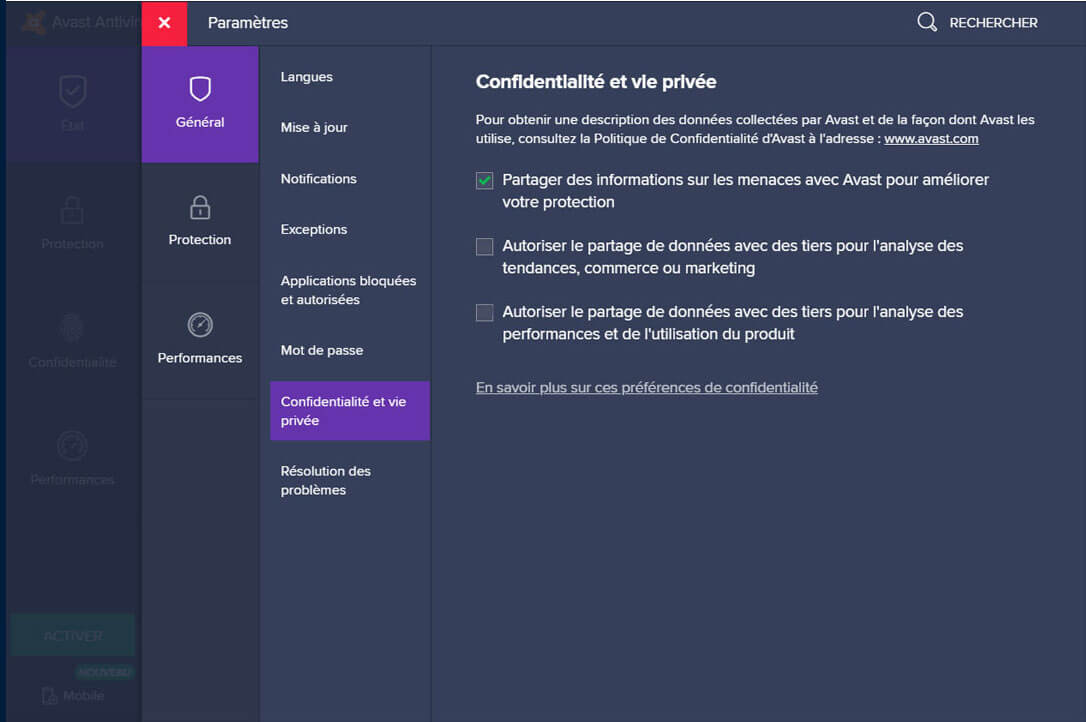
Task: Open the Mobile item in main sidebar
Action: [x=73, y=696]
